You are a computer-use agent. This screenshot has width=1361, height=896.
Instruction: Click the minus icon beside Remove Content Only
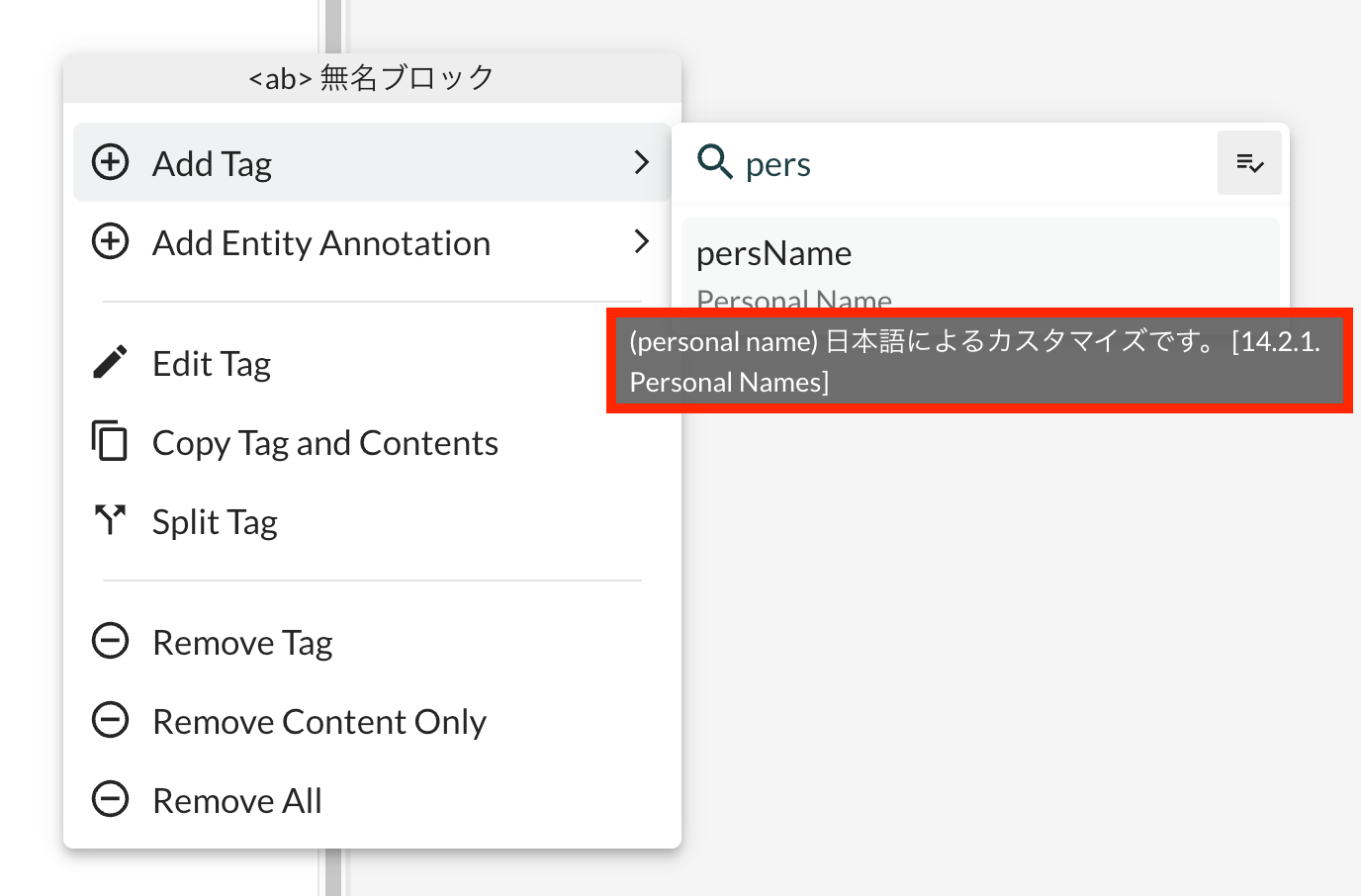(110, 720)
